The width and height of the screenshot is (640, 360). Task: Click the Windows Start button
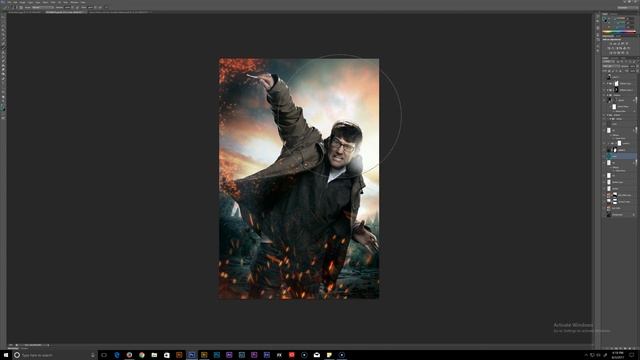point(5,355)
